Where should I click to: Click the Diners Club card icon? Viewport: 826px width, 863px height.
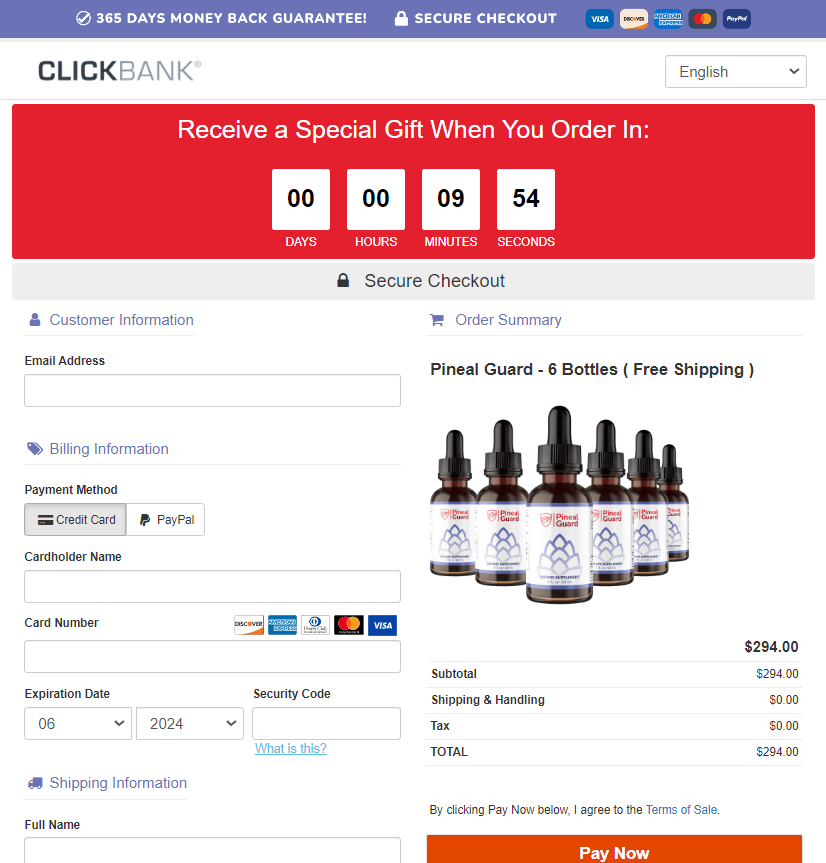315,625
